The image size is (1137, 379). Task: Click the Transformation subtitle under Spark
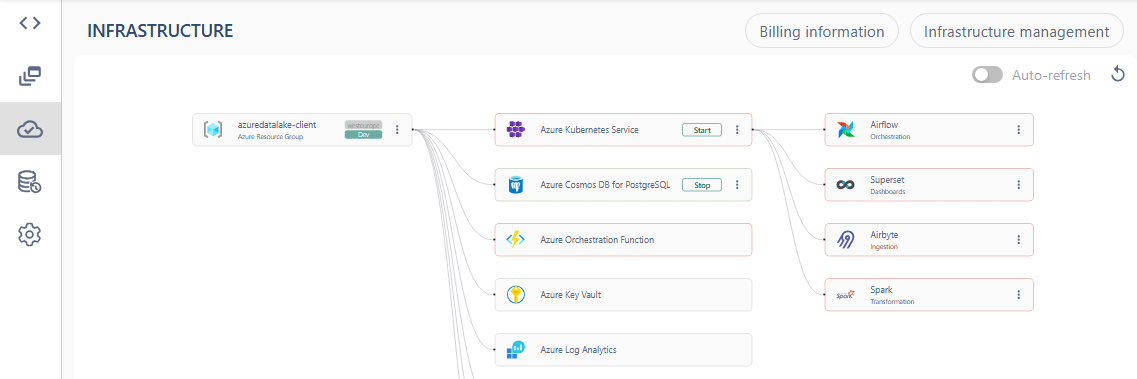tap(892, 301)
